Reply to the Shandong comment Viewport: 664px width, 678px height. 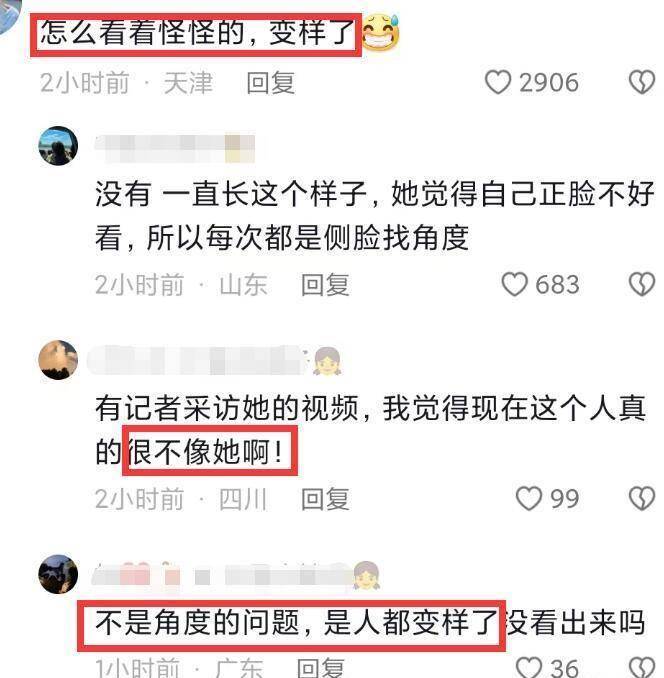pos(325,285)
